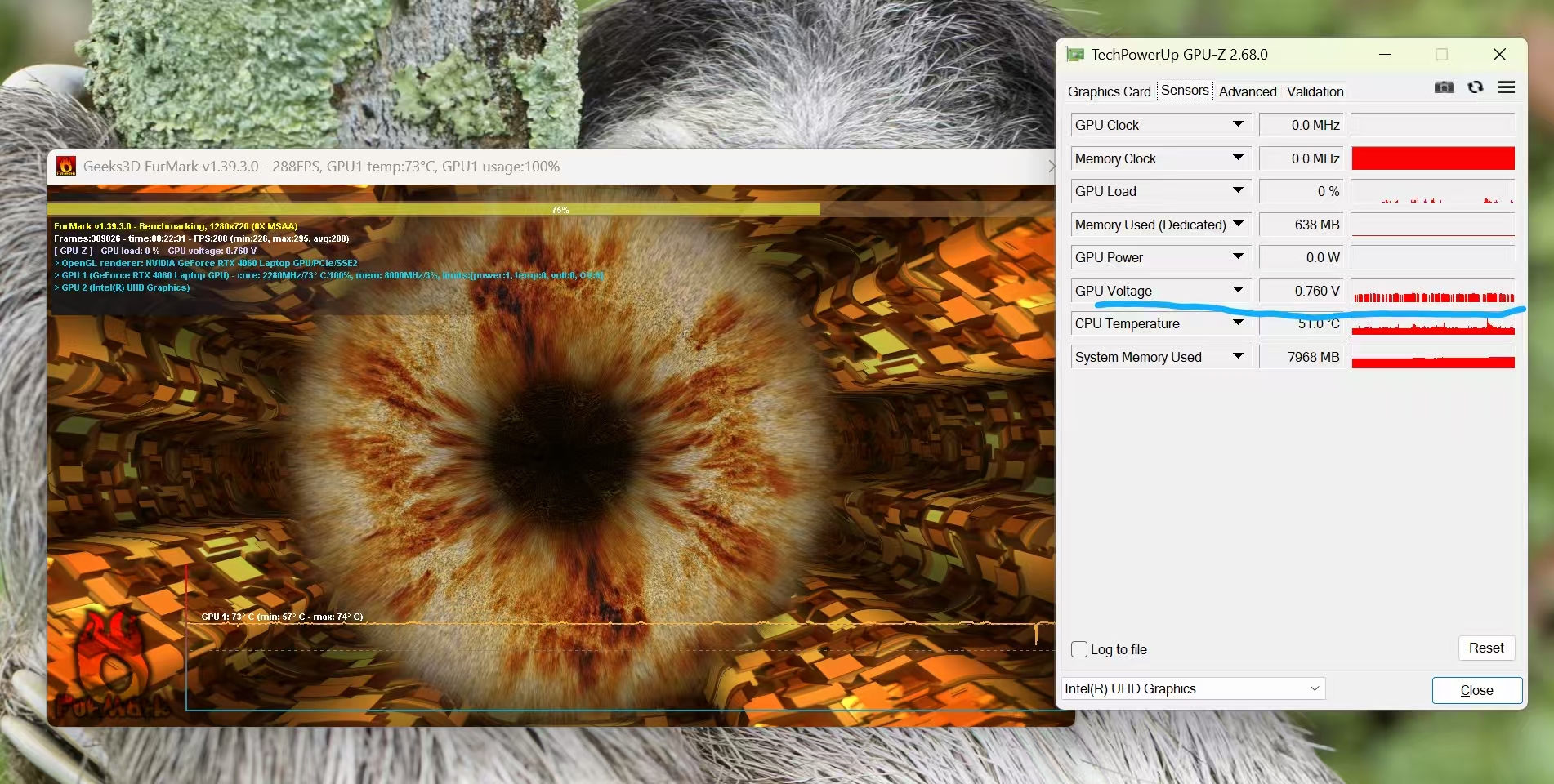Click the GPU-Z refresh icon
1554x784 pixels.
click(1476, 87)
